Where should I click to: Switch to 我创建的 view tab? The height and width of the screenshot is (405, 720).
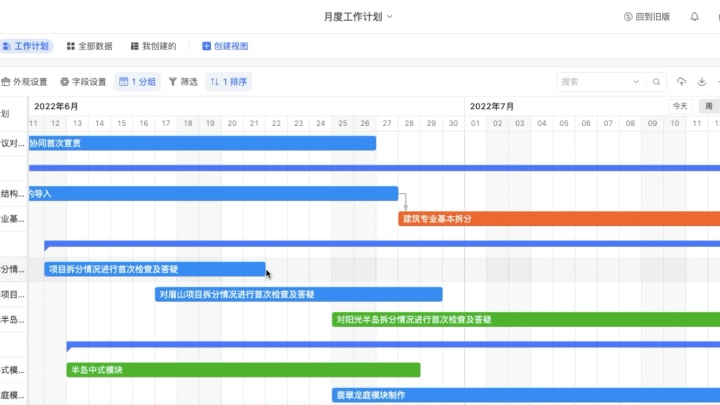(153, 46)
